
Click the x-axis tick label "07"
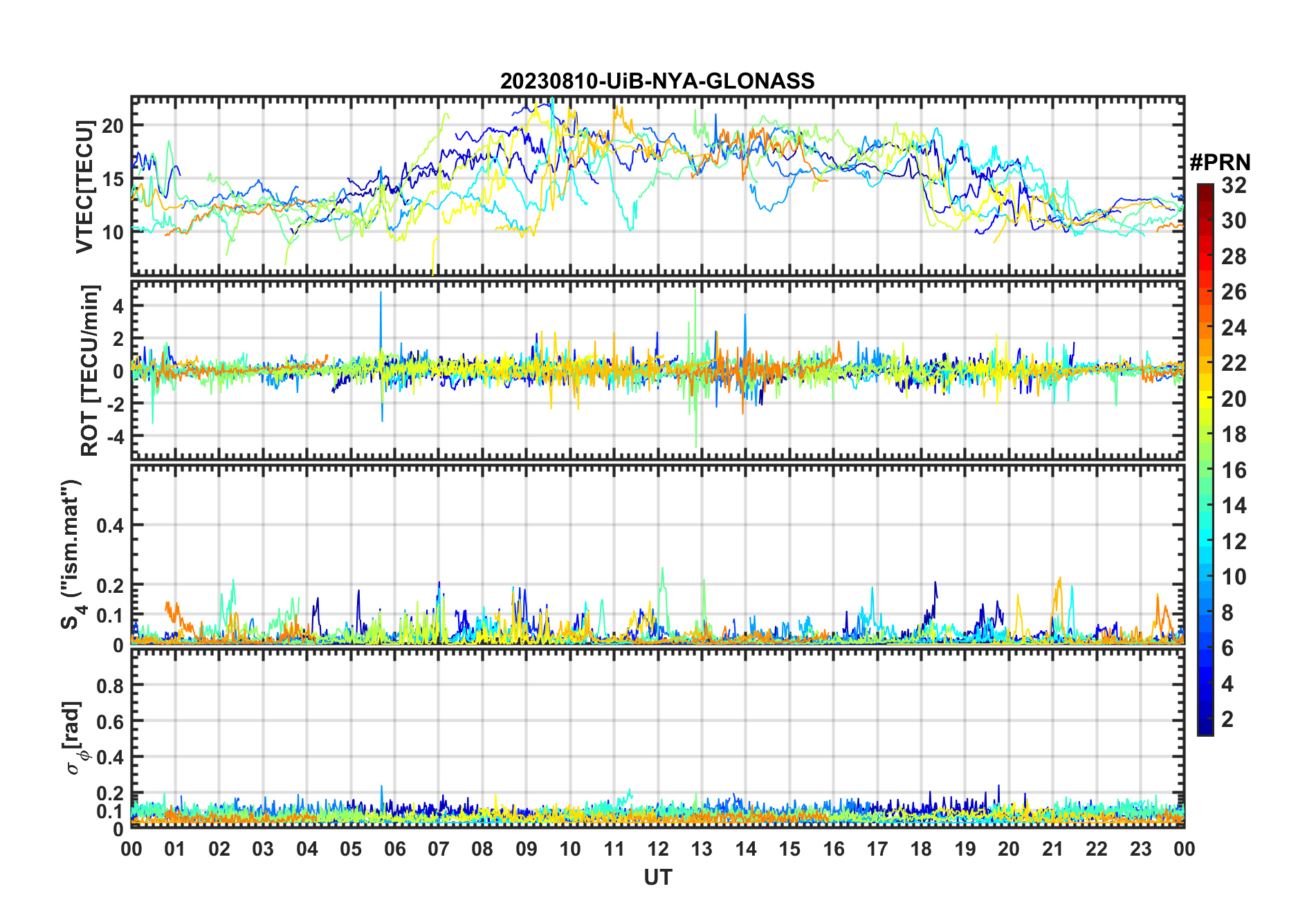pyautogui.click(x=439, y=849)
